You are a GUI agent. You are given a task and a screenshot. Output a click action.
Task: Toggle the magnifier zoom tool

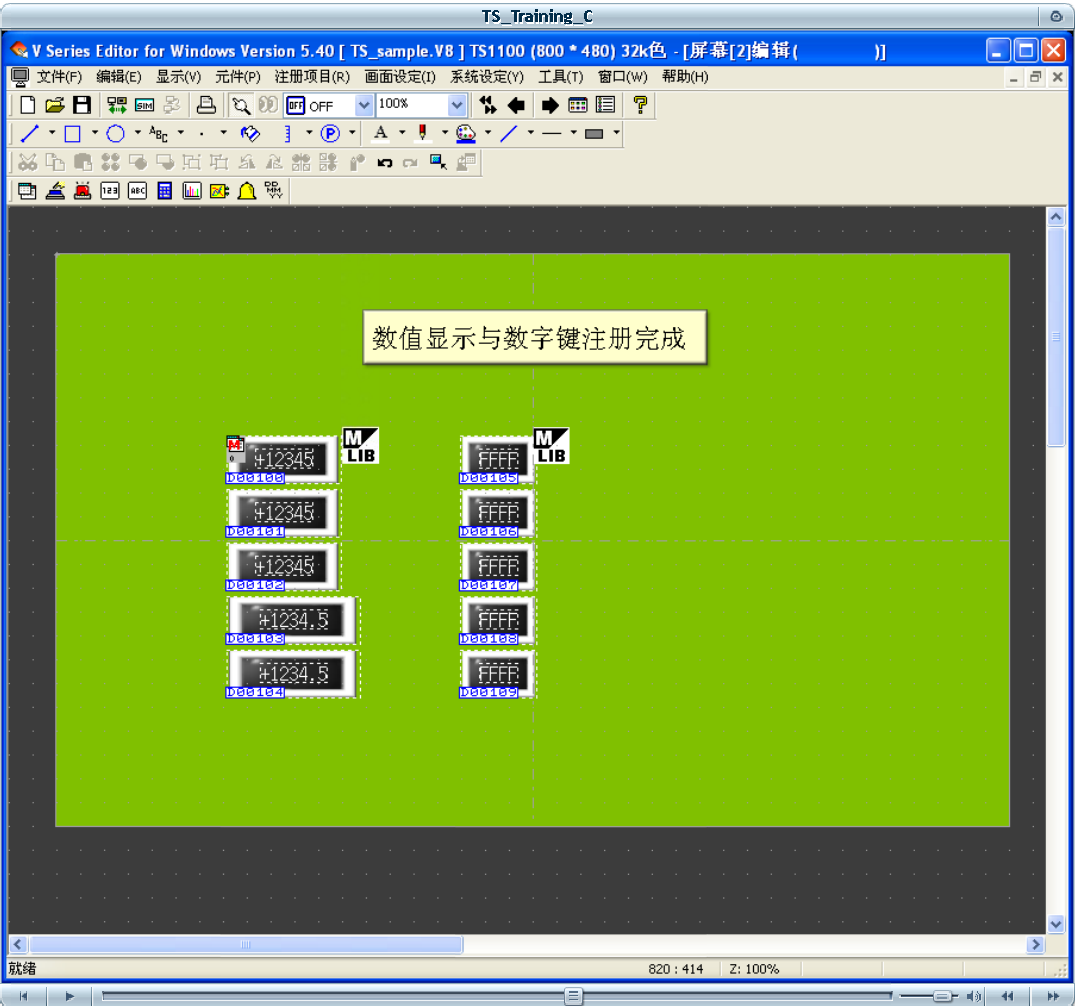click(240, 105)
